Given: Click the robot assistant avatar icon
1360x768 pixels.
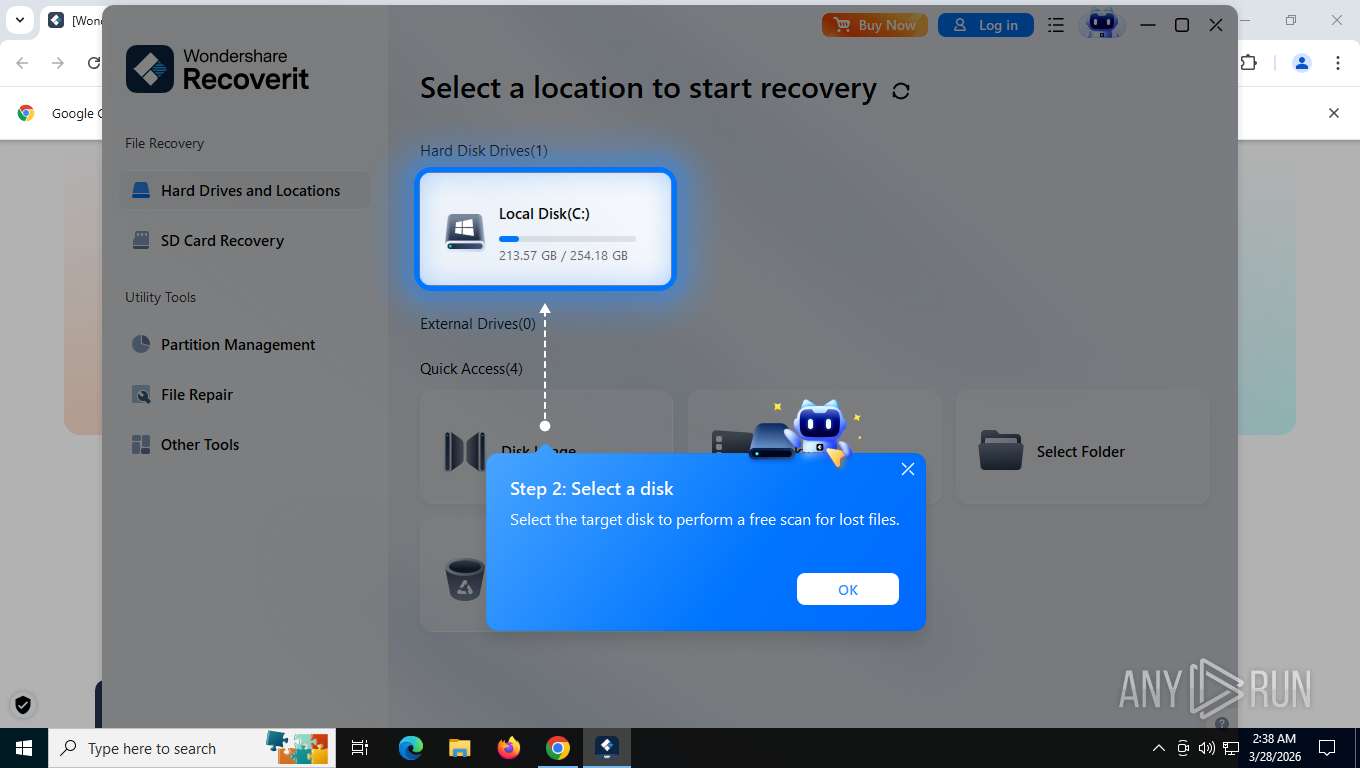Looking at the screenshot, I should [x=1102, y=24].
